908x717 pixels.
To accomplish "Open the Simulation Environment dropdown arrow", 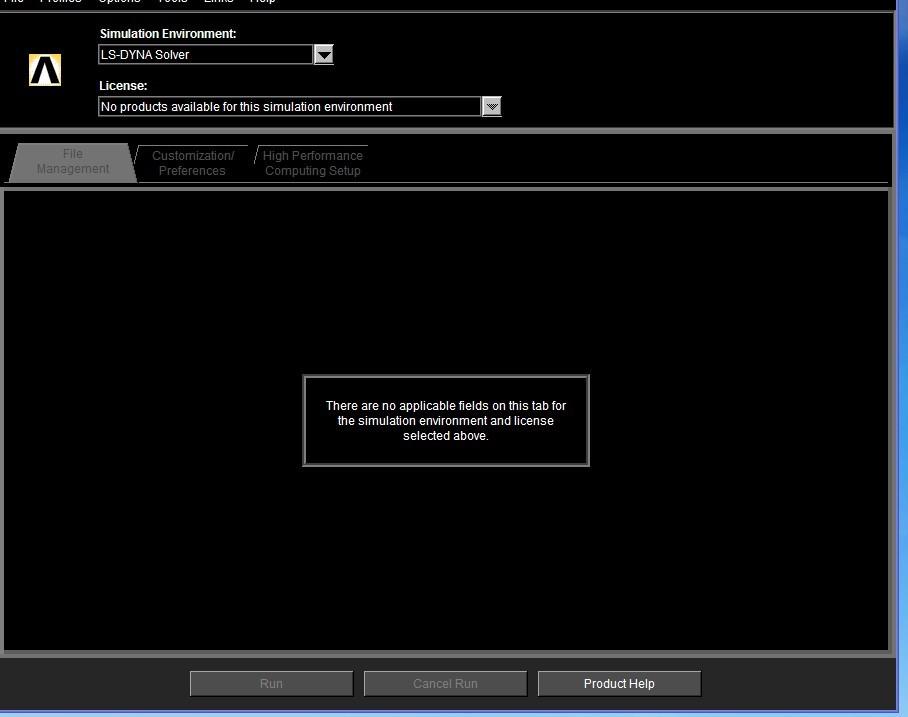I will coord(324,55).
